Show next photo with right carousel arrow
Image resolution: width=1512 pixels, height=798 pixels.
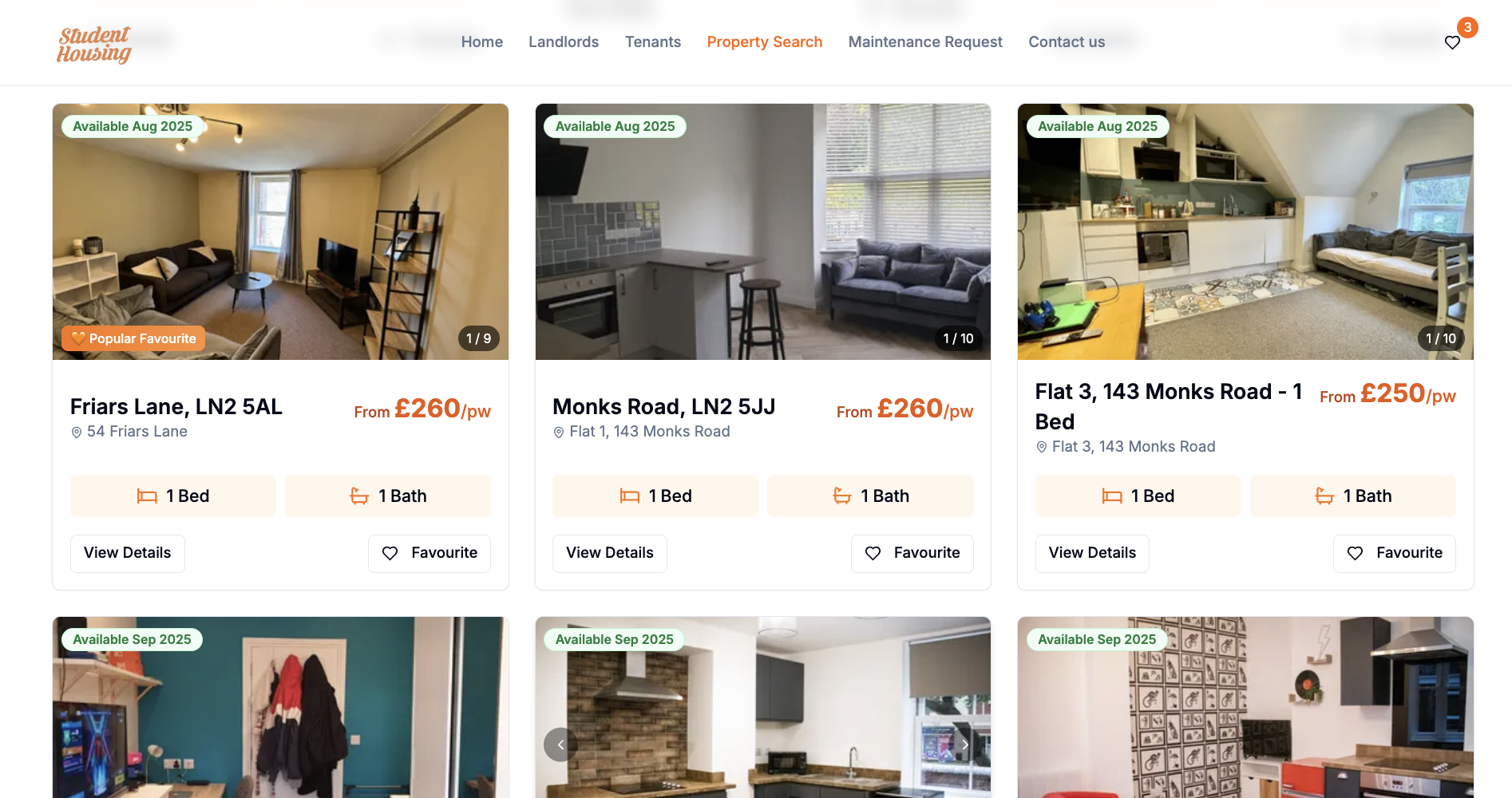click(x=965, y=745)
